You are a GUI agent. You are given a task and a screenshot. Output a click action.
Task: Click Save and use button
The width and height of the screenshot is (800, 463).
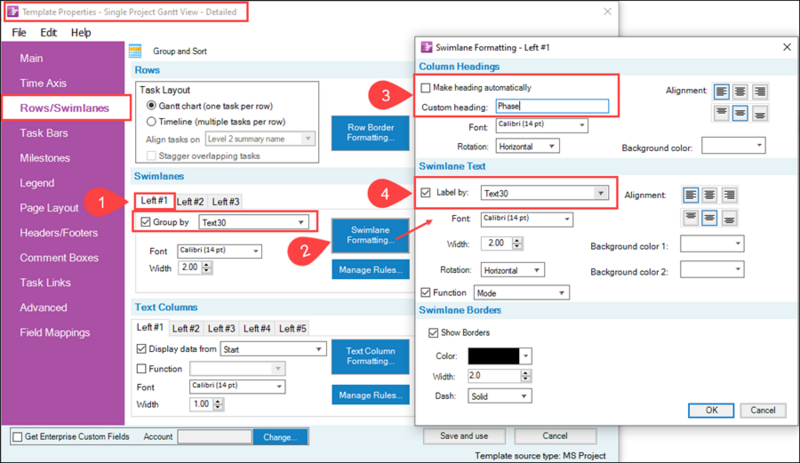pos(464,436)
